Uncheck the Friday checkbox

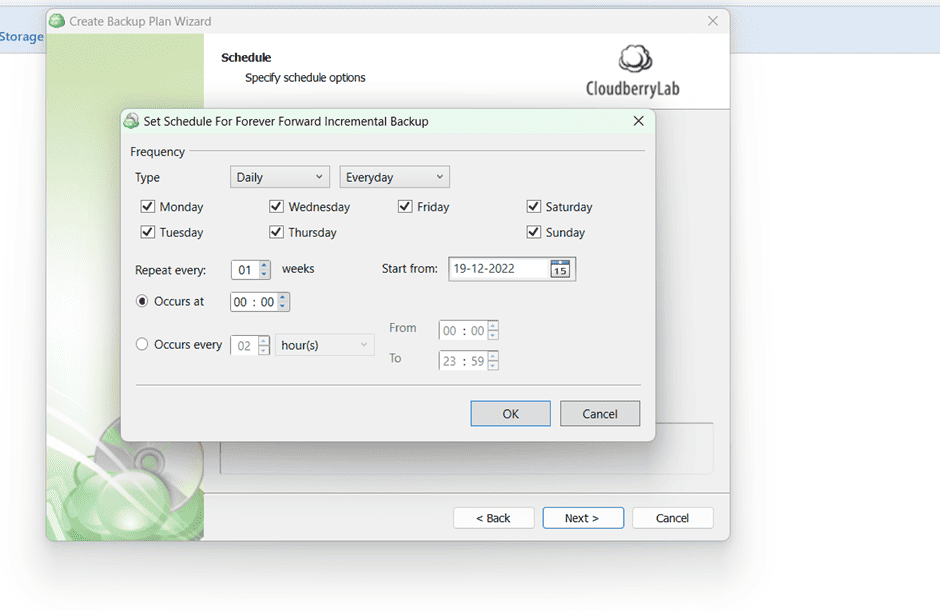[x=405, y=206]
